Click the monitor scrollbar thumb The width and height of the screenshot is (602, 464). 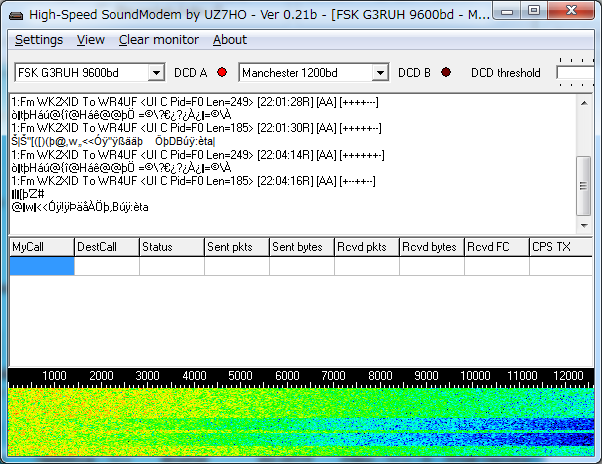tap(584, 186)
